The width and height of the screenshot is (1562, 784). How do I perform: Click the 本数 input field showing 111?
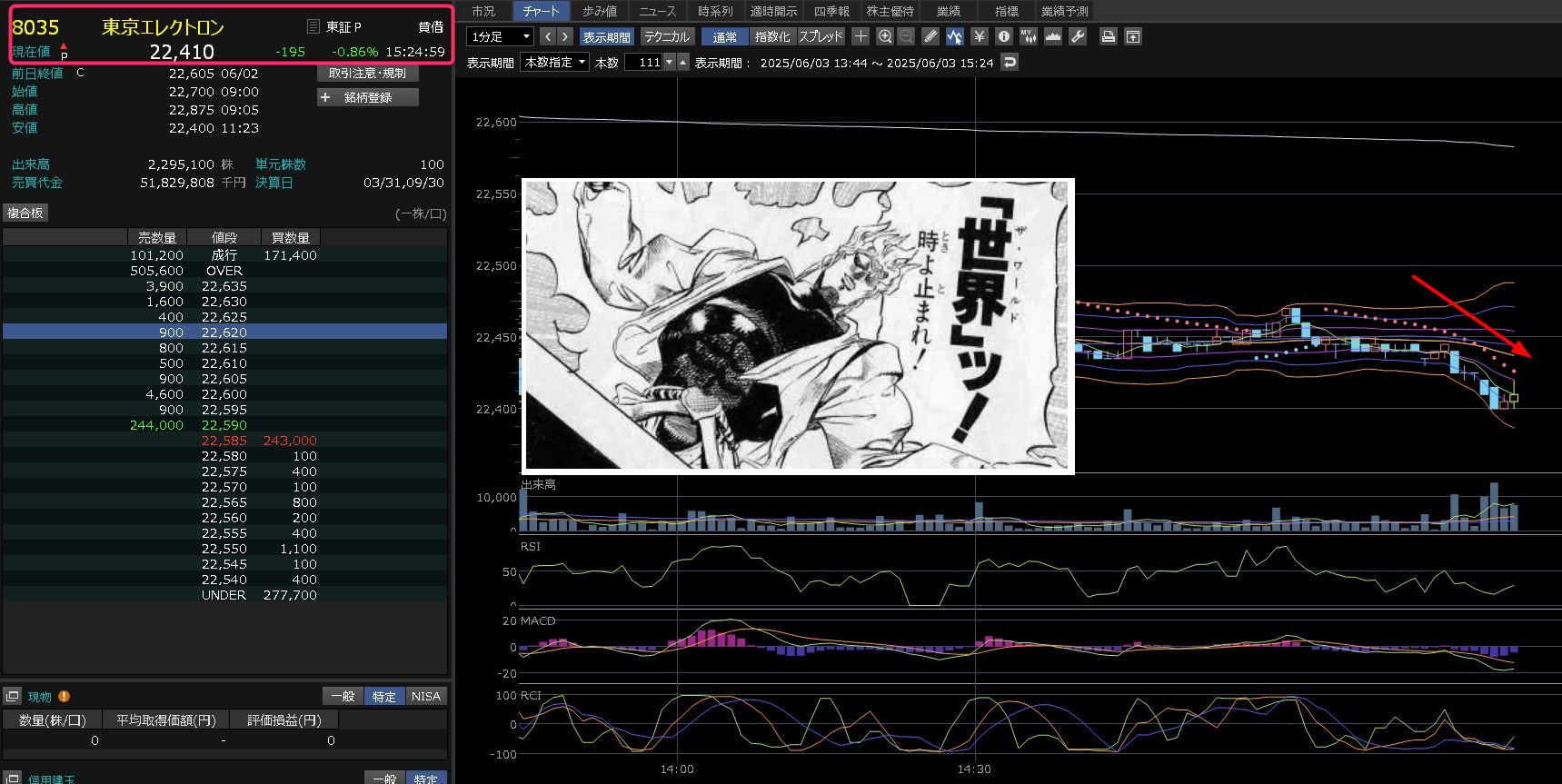[643, 62]
